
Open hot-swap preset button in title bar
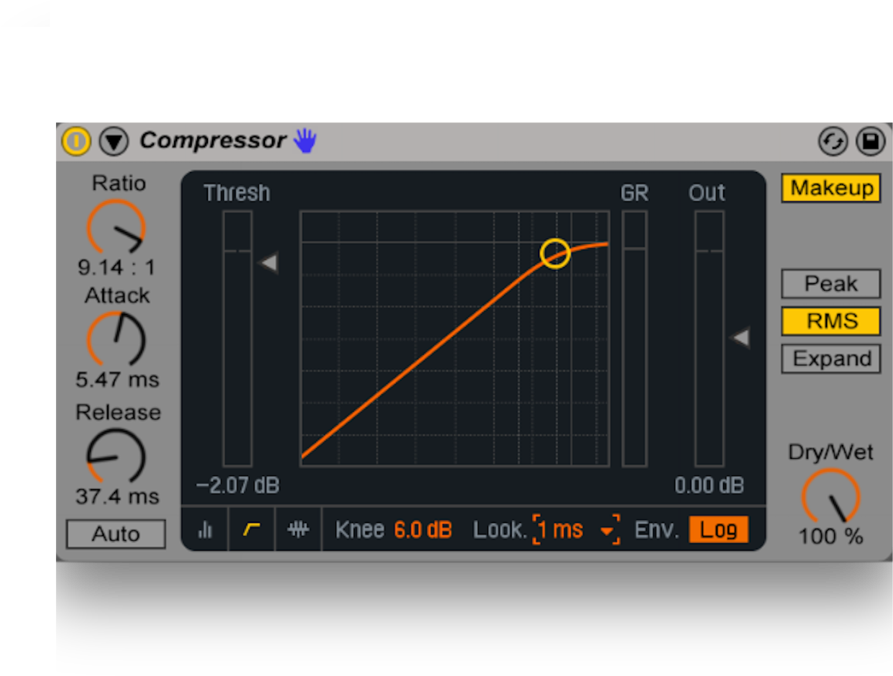click(833, 141)
